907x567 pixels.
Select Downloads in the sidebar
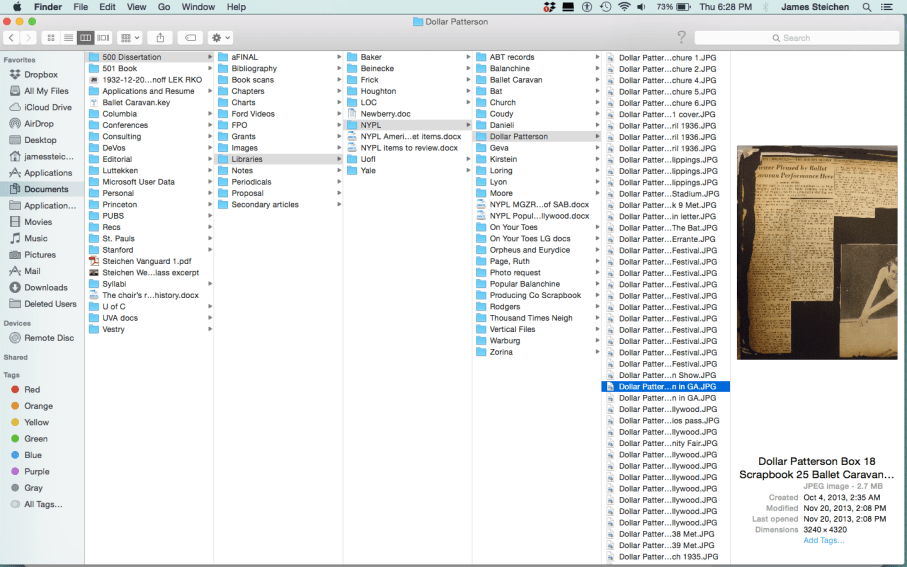point(45,287)
